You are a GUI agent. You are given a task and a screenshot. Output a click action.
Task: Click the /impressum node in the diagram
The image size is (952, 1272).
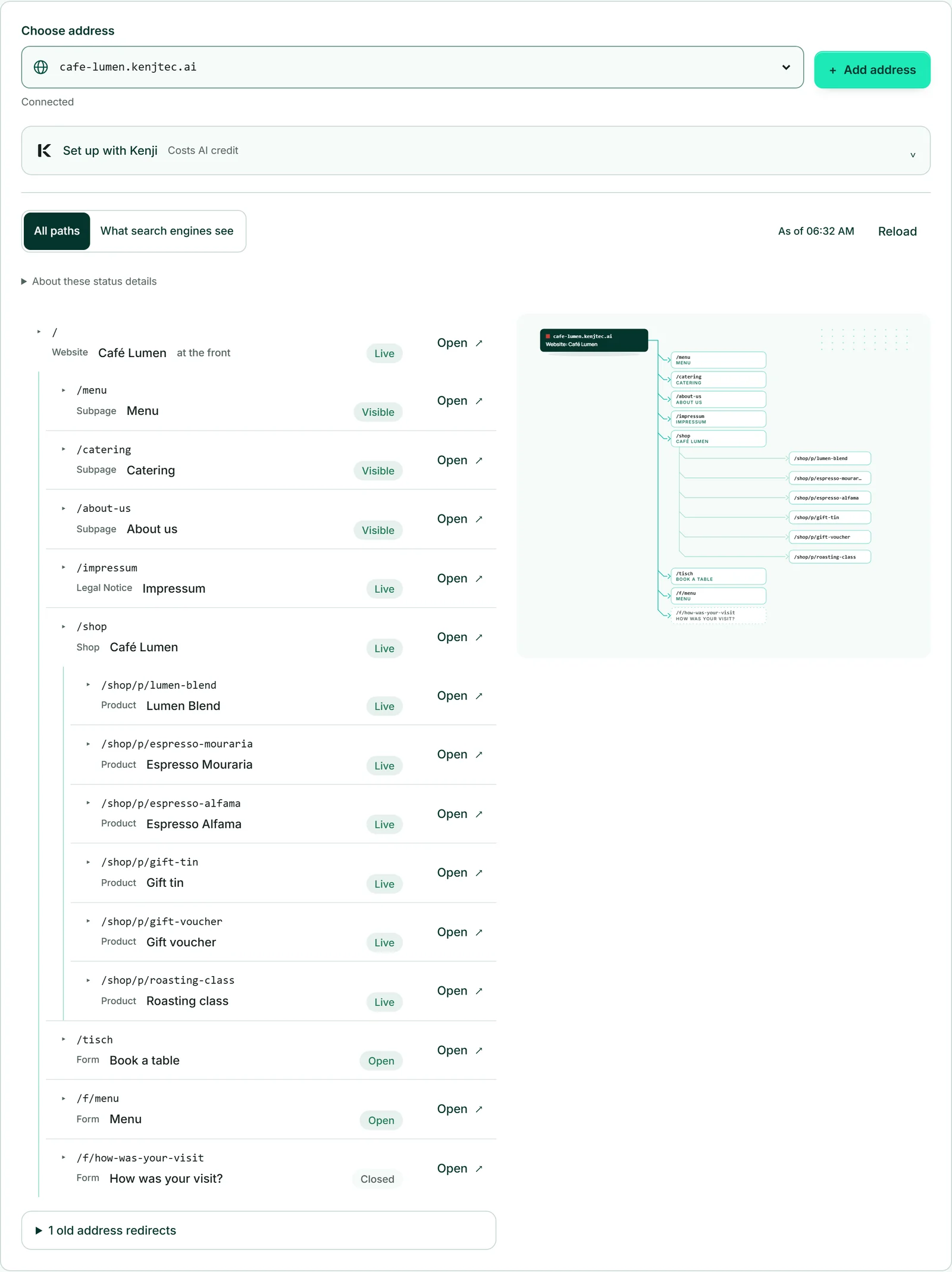pyautogui.click(x=718, y=419)
